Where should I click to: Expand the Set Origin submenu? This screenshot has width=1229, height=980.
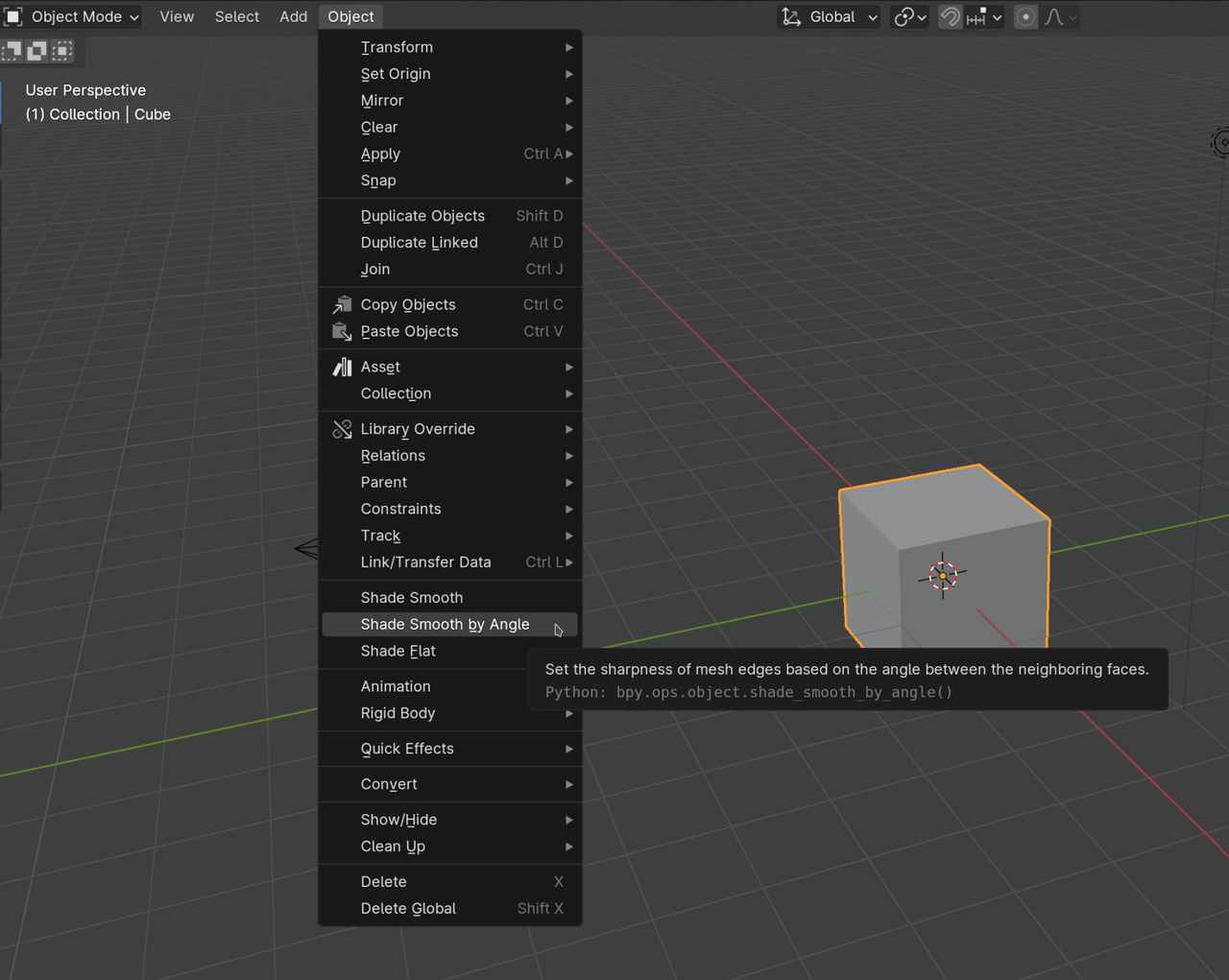(449, 74)
